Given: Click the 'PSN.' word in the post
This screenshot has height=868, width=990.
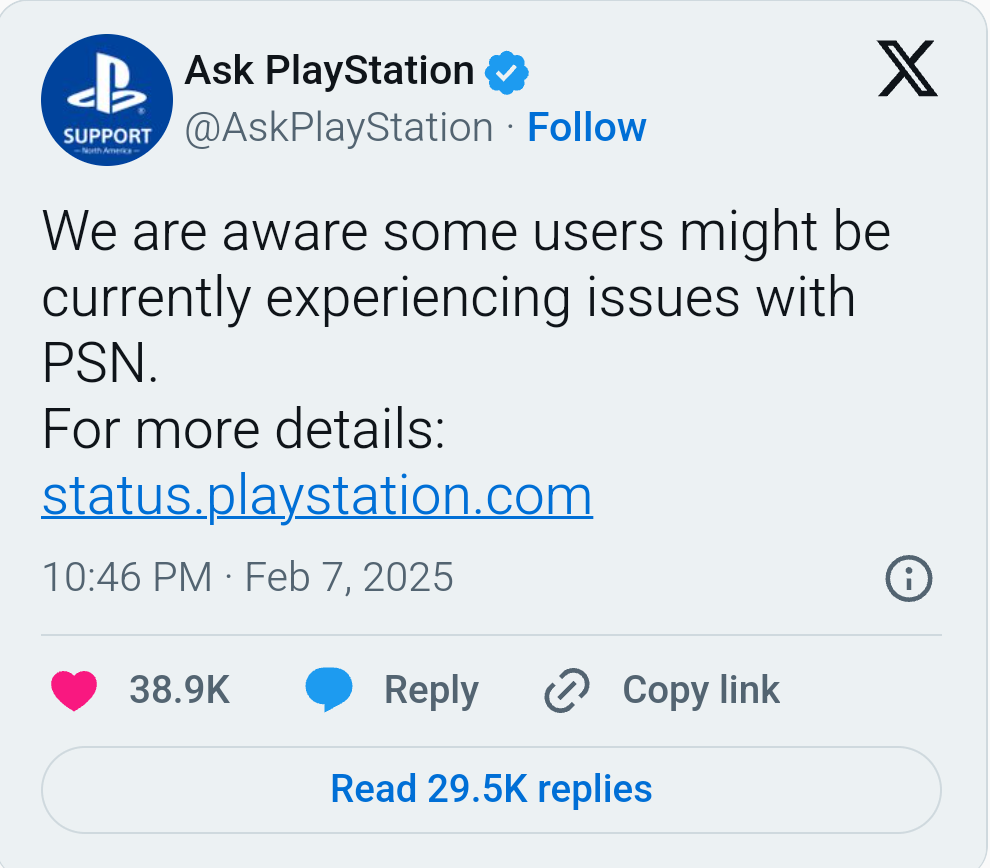Looking at the screenshot, I should pyautogui.click(x=100, y=363).
